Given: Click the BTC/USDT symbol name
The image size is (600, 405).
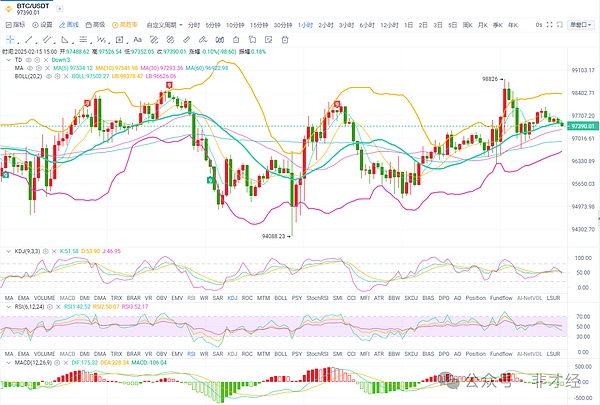Looking at the screenshot, I should tap(33, 6).
